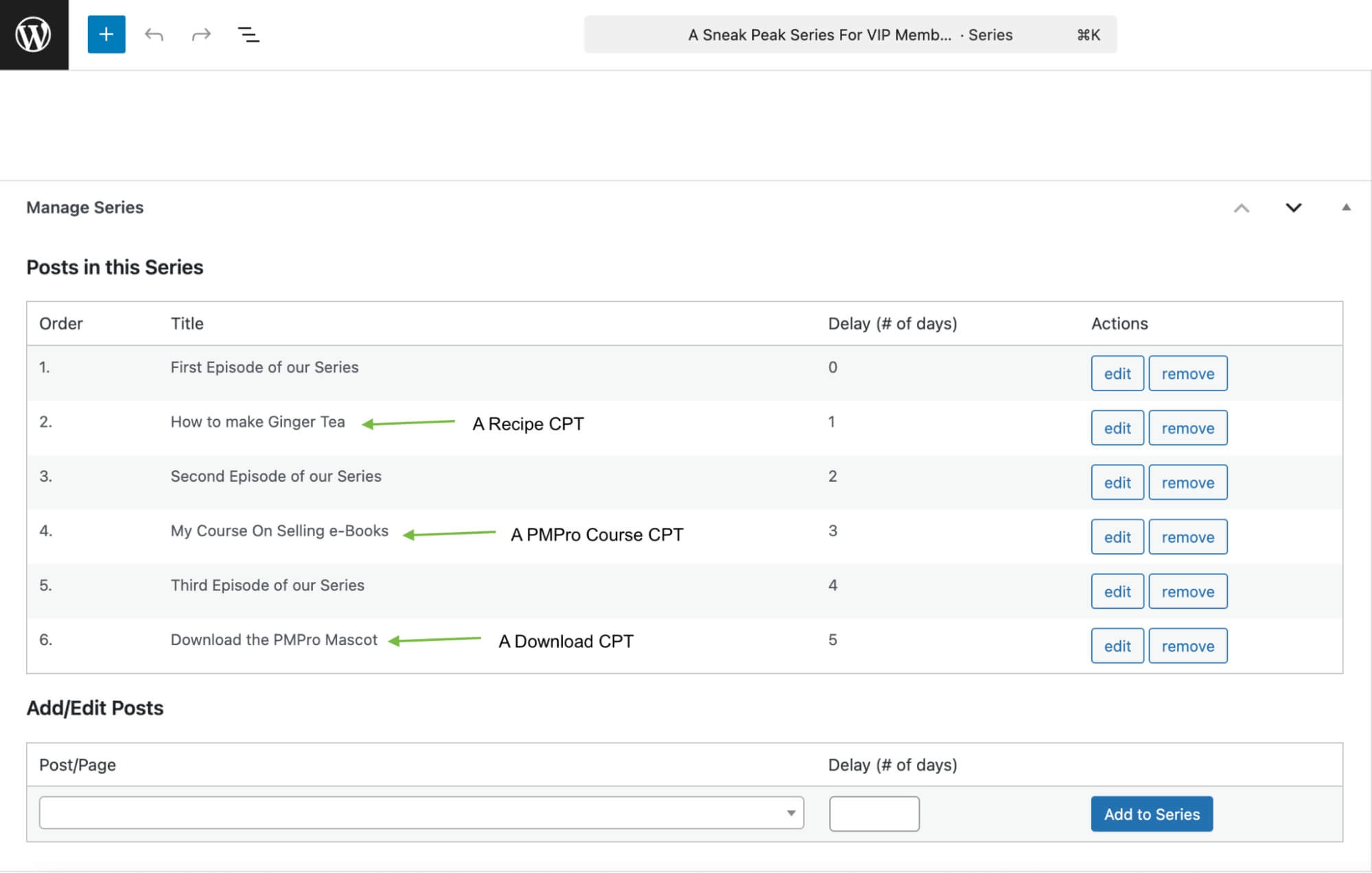Click the Undo arrow in the toolbar
The image size is (1372, 873).
point(155,34)
